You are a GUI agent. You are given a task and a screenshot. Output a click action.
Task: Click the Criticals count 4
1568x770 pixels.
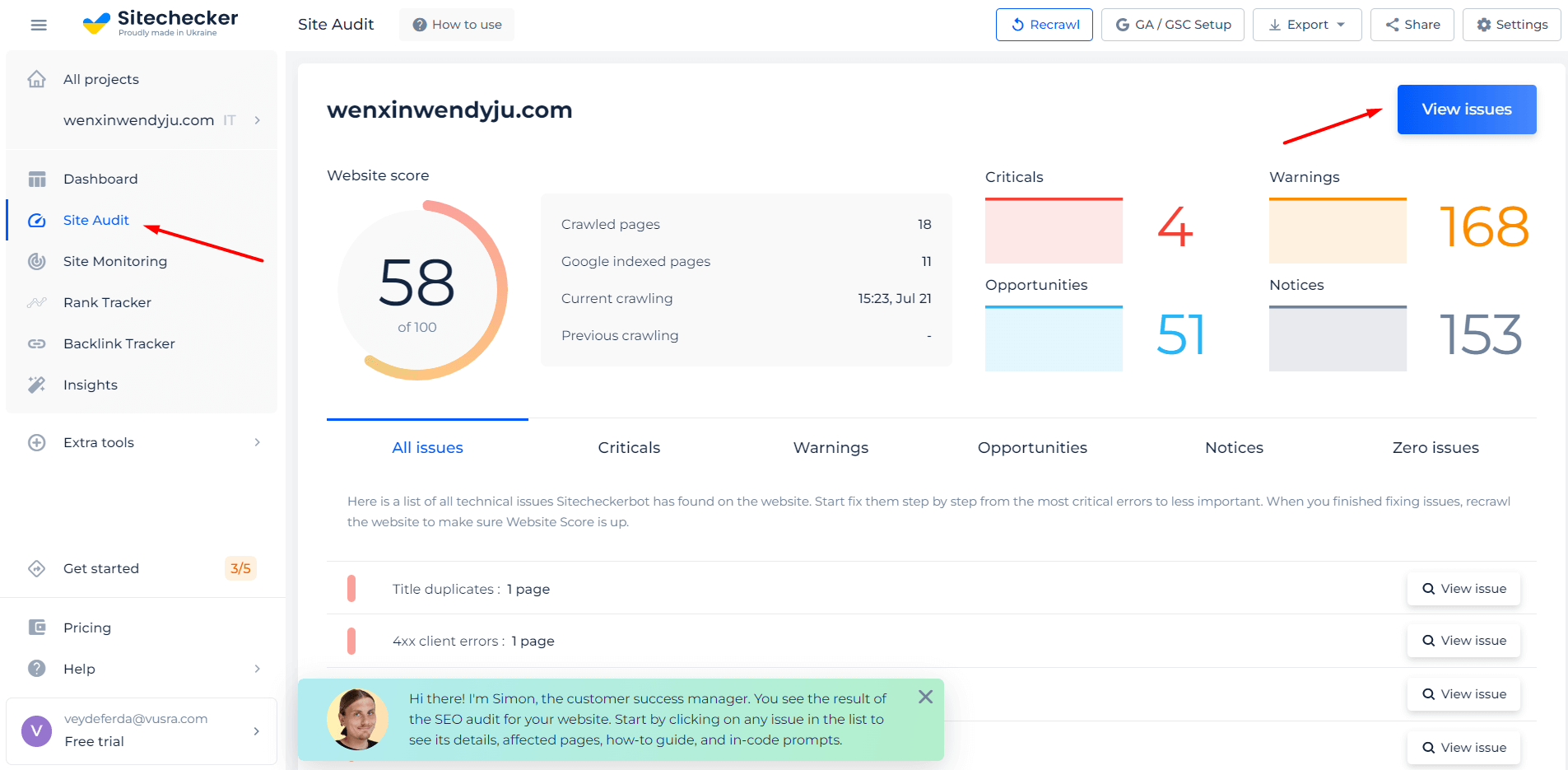pos(1175,227)
